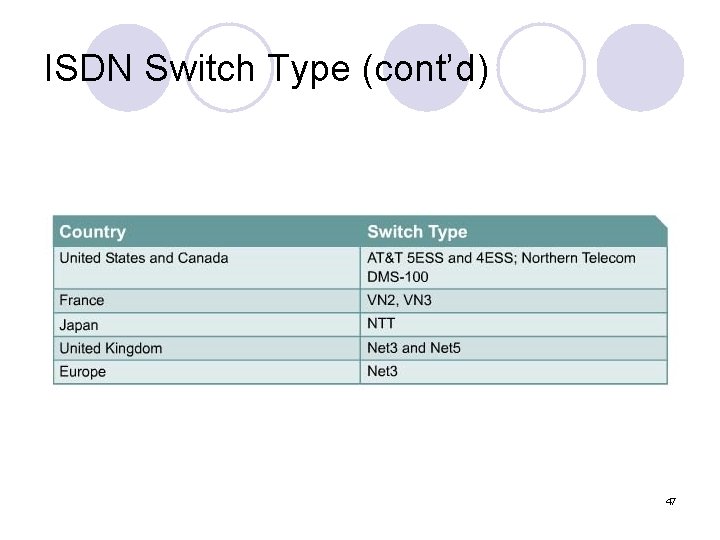Click the middle filled lavender circle
Screen dimensions: 720x540
[427, 67]
